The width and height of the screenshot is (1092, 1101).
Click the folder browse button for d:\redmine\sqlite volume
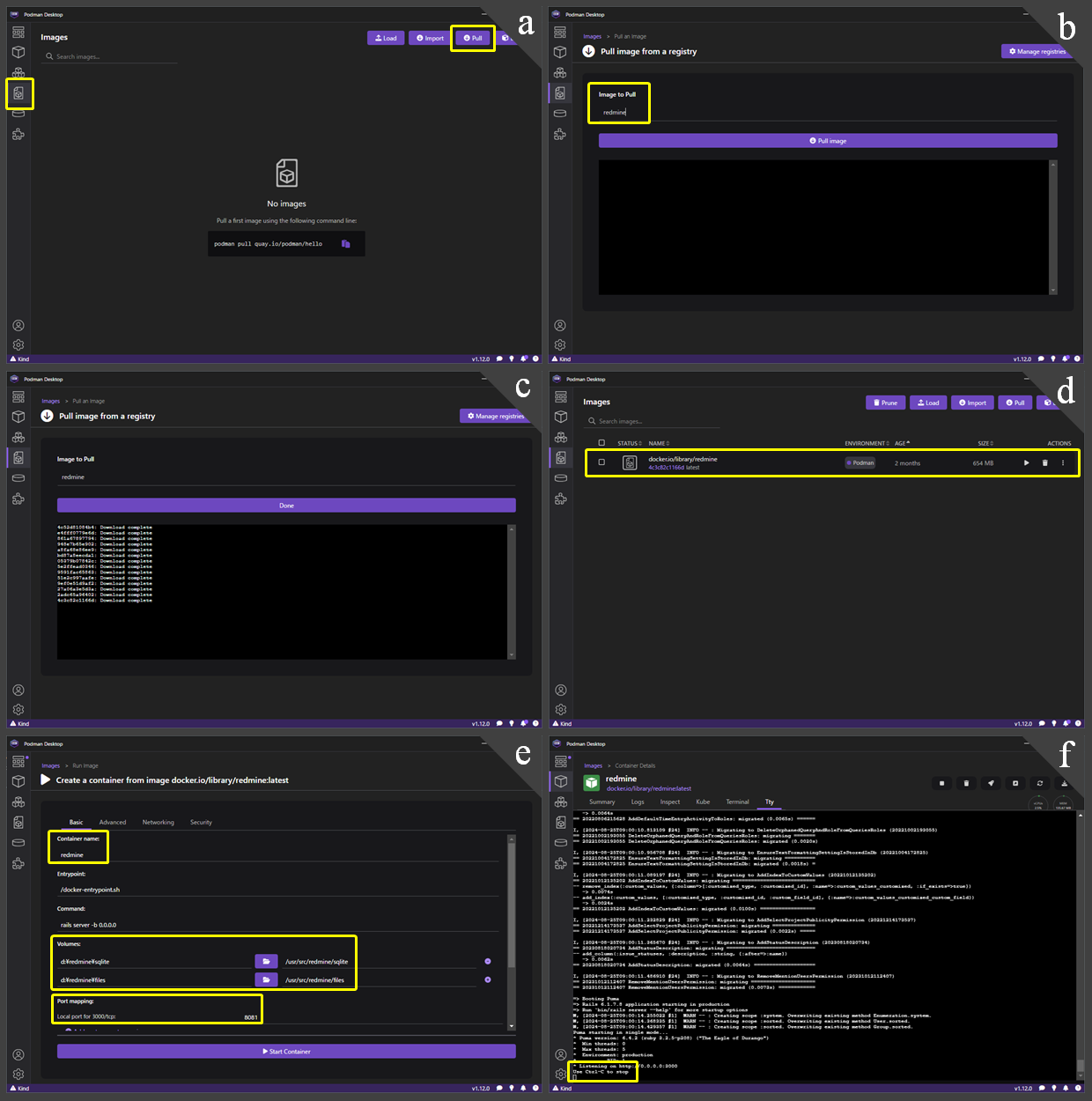pyautogui.click(x=266, y=961)
